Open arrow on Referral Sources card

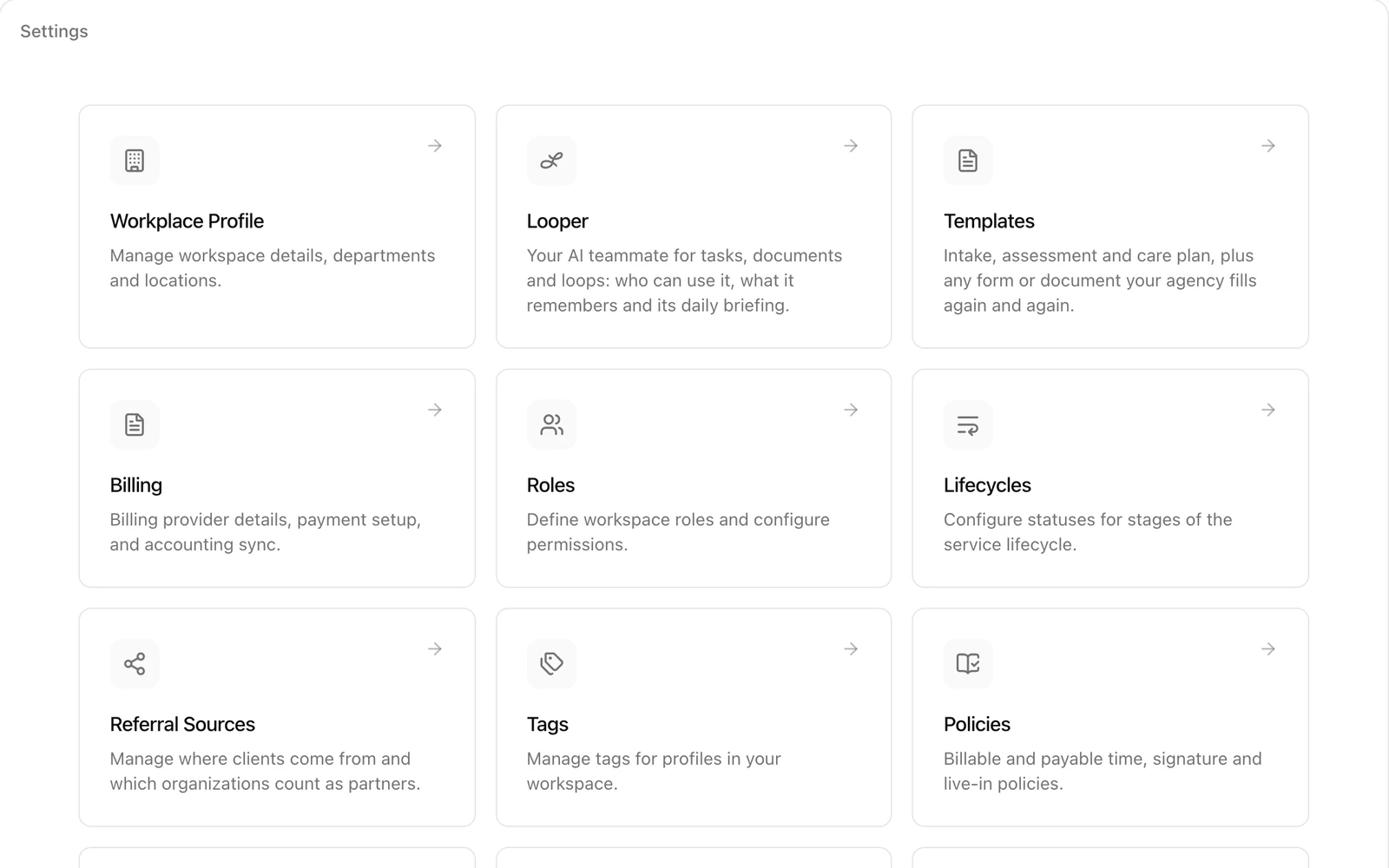click(435, 649)
